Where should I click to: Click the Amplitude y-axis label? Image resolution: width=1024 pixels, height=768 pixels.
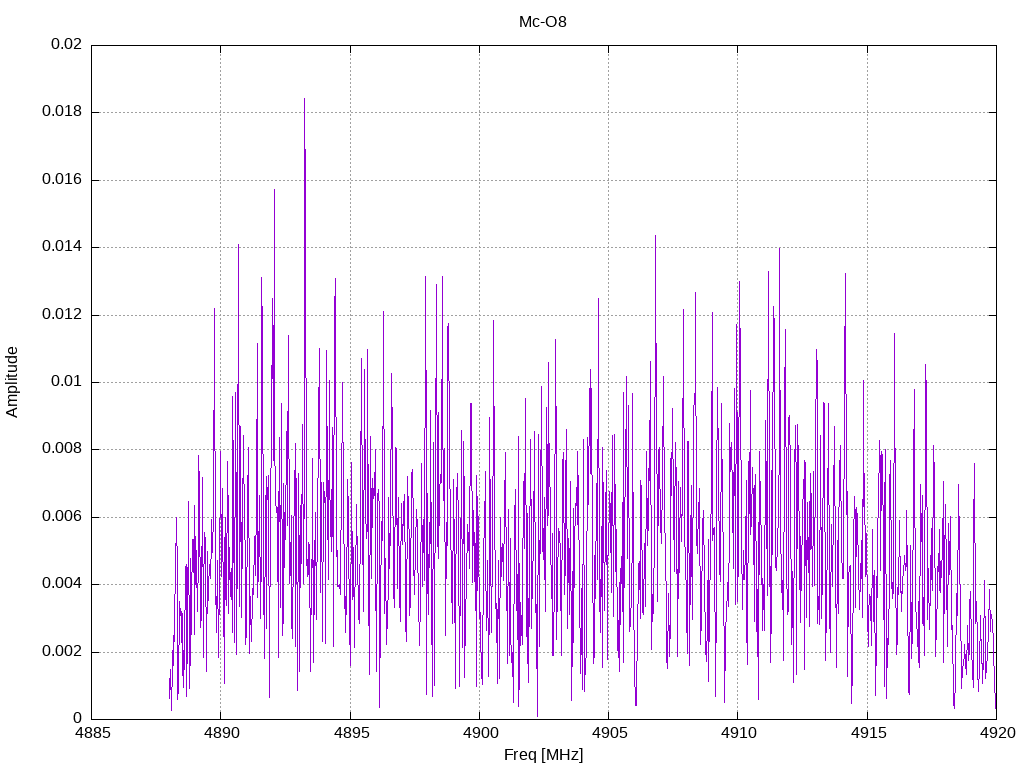click(12, 382)
